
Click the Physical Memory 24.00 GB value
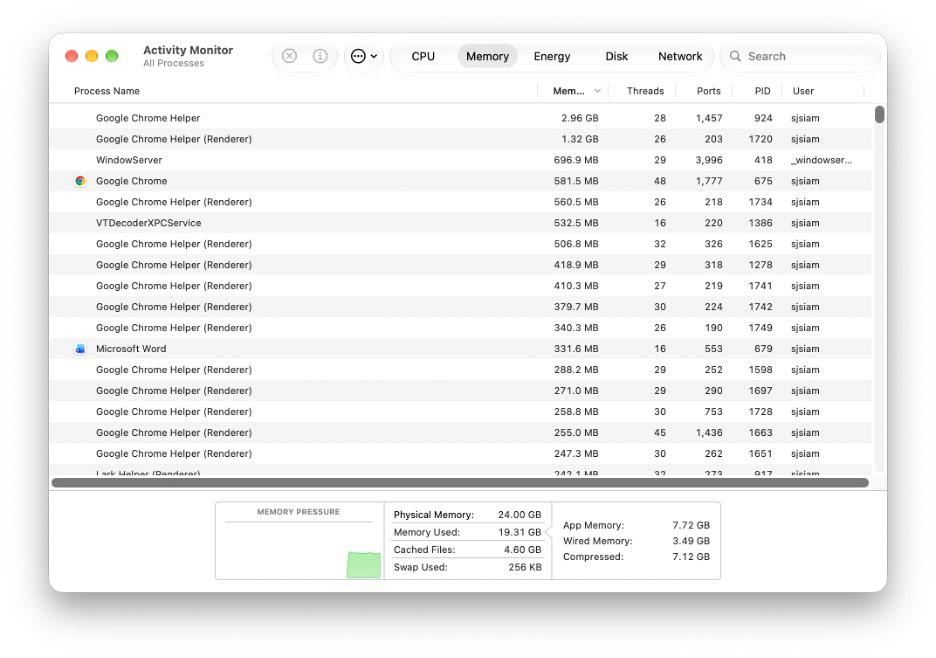tap(519, 515)
